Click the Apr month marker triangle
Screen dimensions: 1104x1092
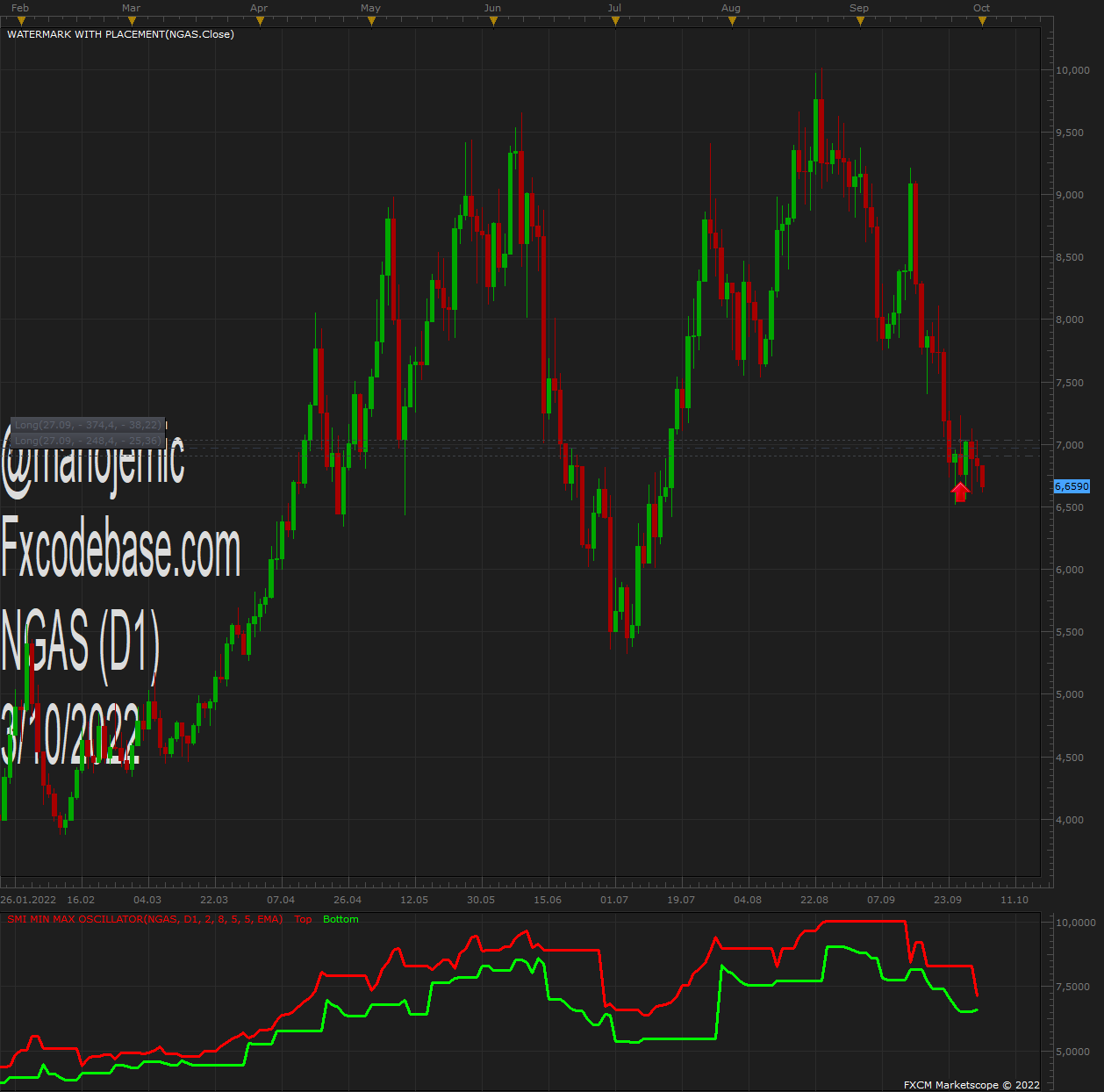coord(259,21)
